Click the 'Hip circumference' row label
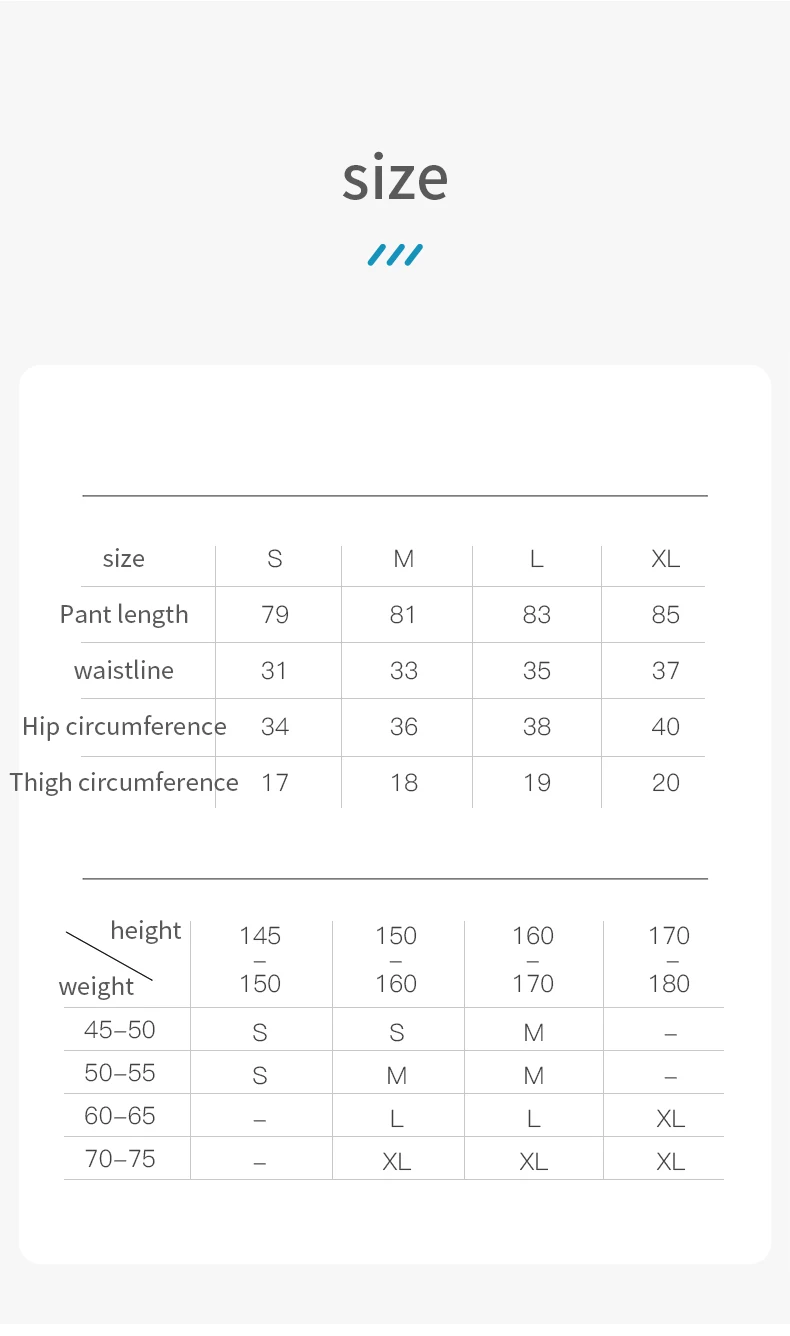 [x=124, y=727]
